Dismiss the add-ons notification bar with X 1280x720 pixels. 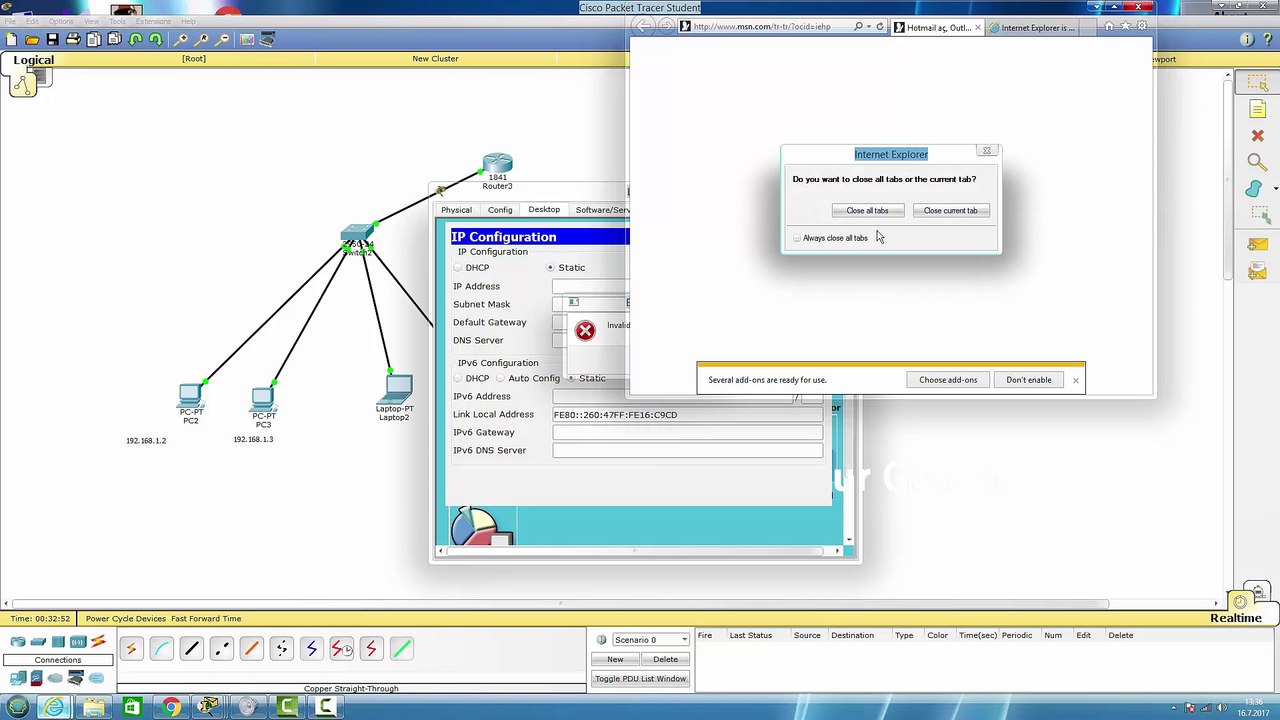1075,380
